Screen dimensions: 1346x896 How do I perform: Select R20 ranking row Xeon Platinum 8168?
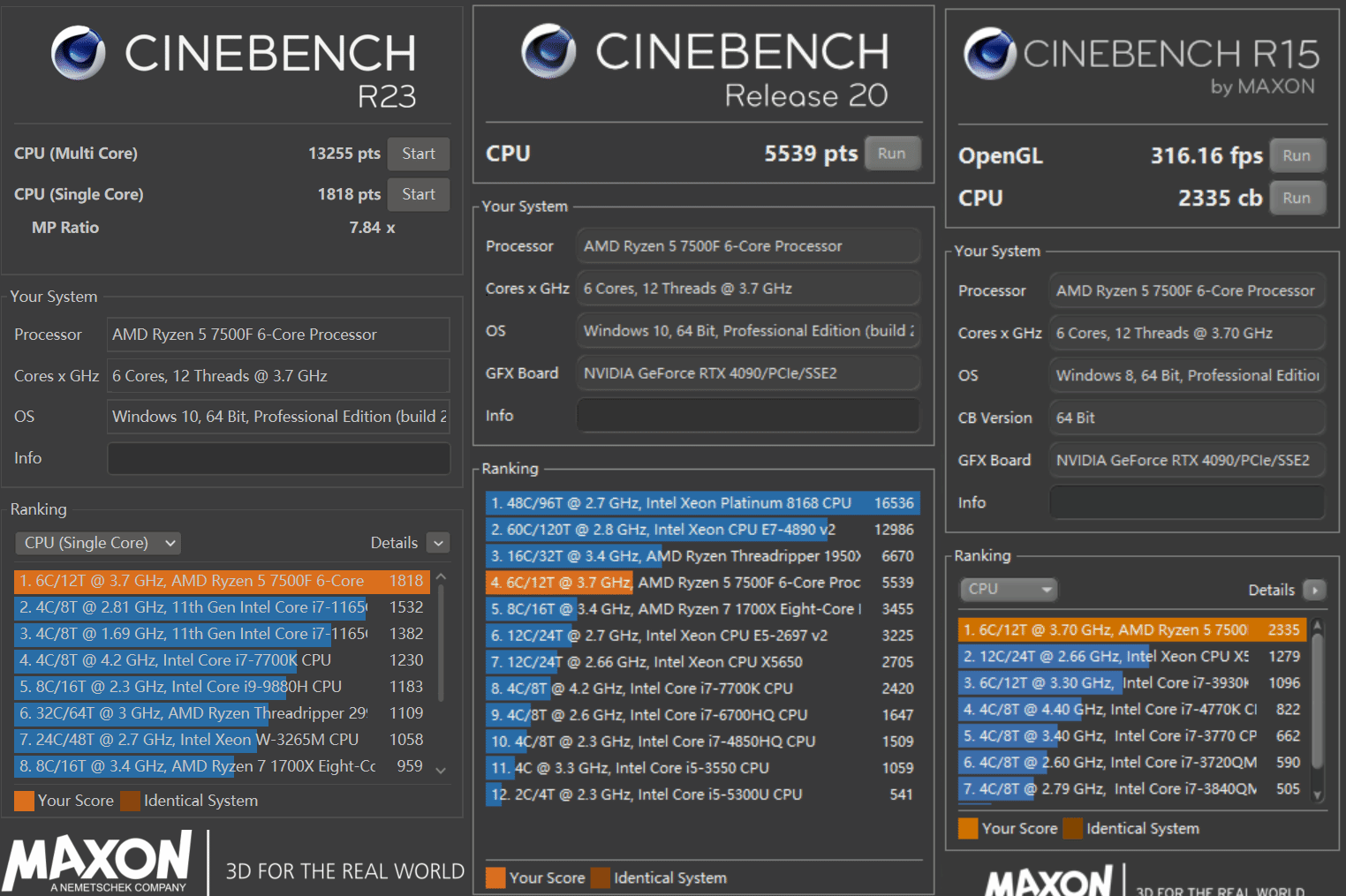pyautogui.click(x=703, y=503)
